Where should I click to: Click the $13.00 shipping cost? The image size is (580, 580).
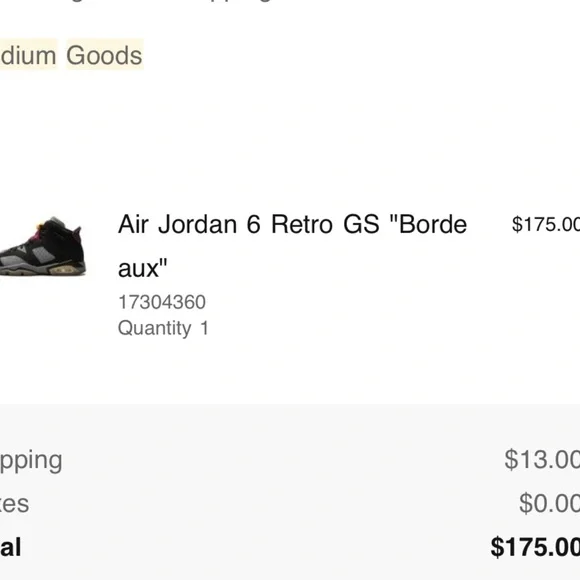(542, 460)
